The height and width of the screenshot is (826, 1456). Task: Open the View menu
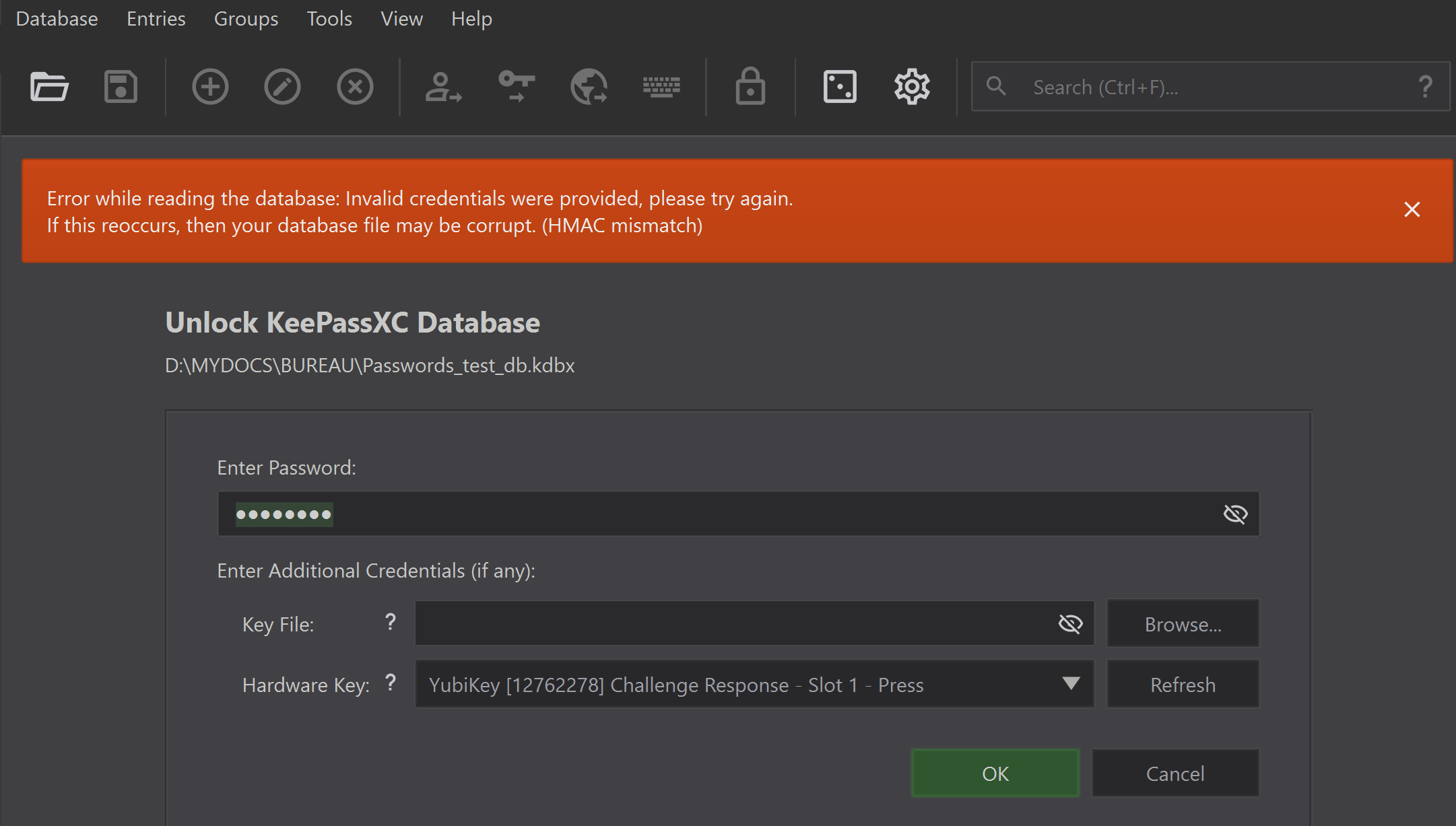pyautogui.click(x=401, y=19)
